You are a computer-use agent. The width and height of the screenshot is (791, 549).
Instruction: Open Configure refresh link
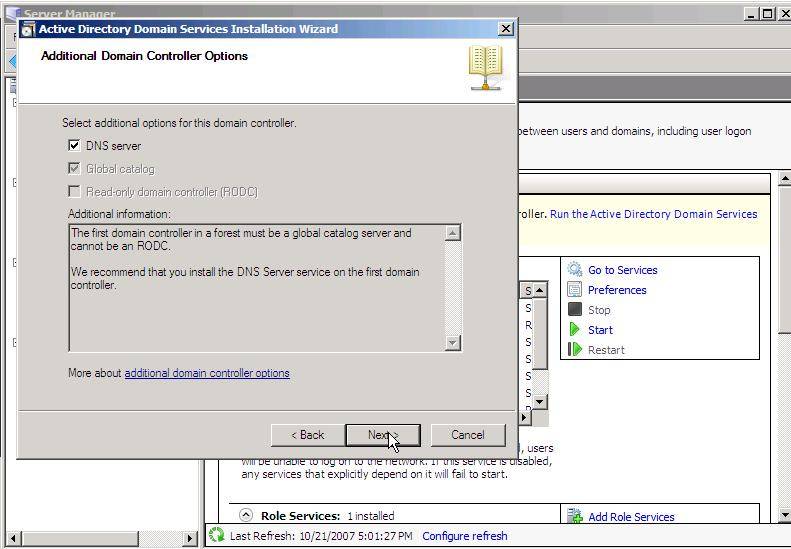click(465, 536)
